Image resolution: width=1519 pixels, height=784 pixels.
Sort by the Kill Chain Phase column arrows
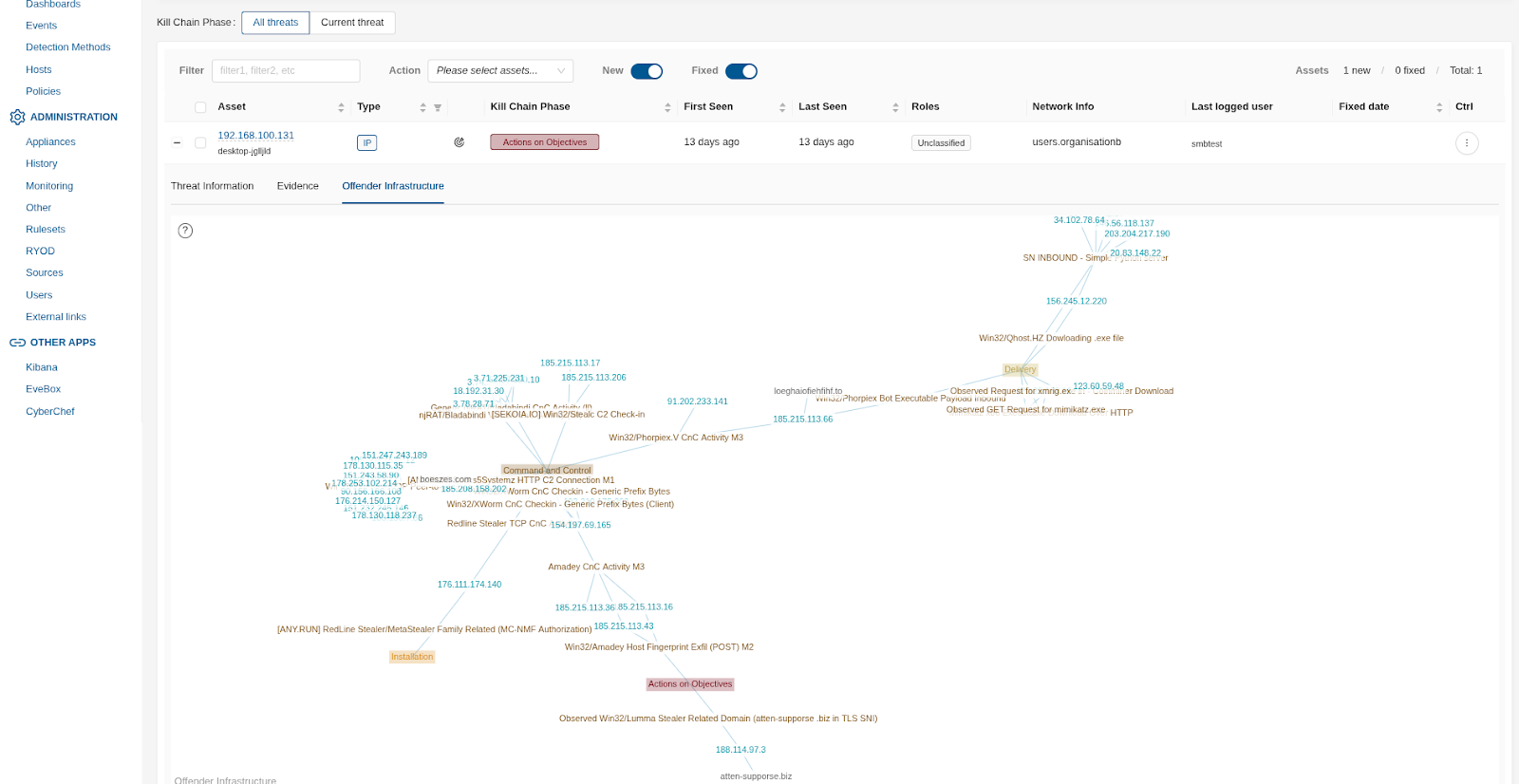point(667,108)
